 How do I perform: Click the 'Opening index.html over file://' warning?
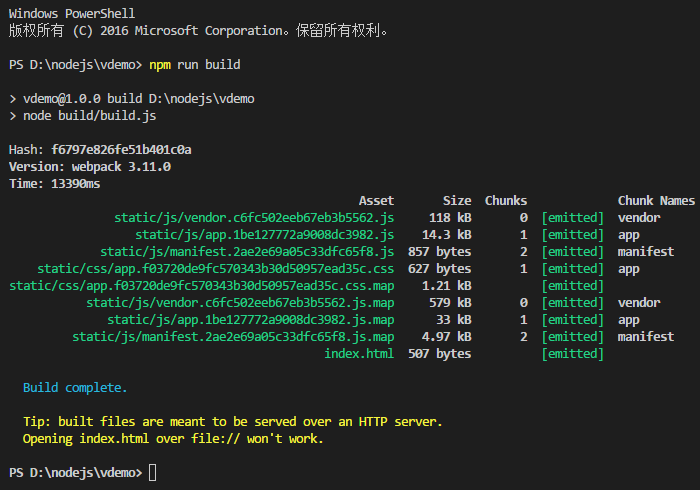click(x=173, y=438)
